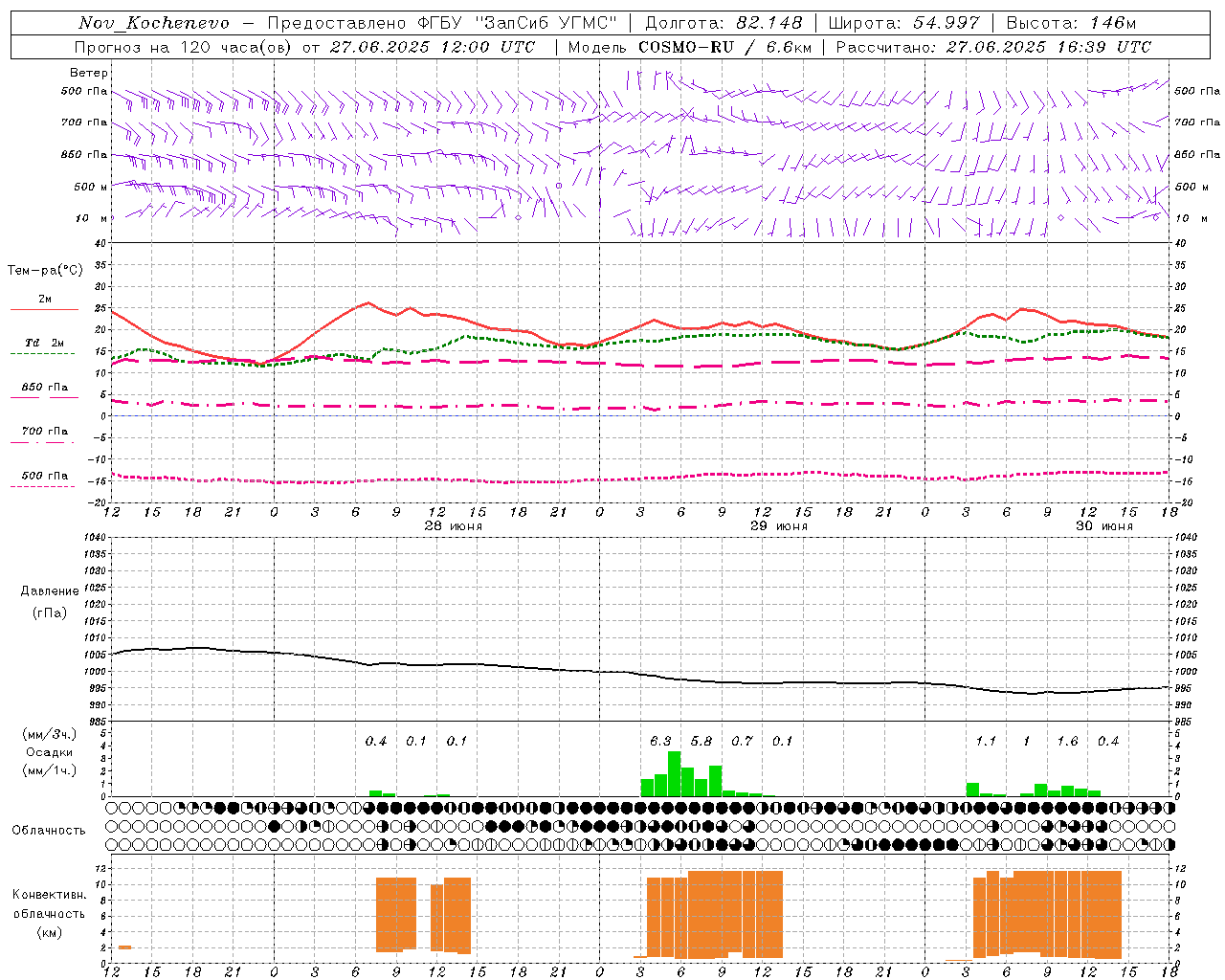This screenshot has height=980, width=1225.
Task: Select the 5.8 precipitation total
Action: (702, 741)
